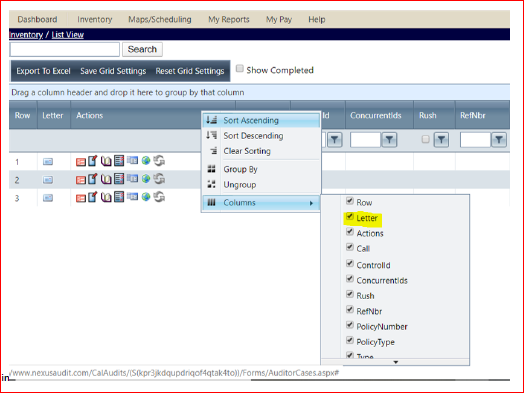
Task: Click the letter envelope icon in row 3
Action: [48, 198]
